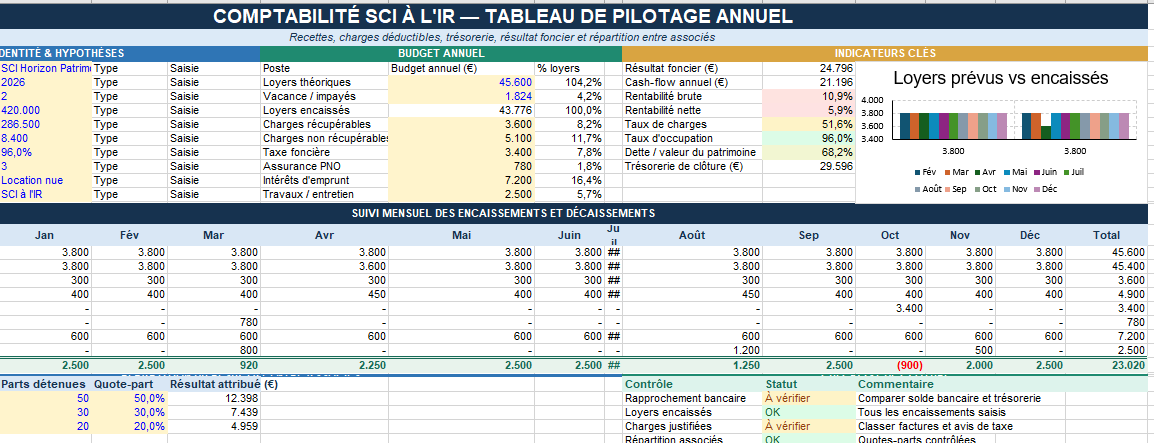
Task: Click the 'Vacance / impayés' row label
Action: 325,96
